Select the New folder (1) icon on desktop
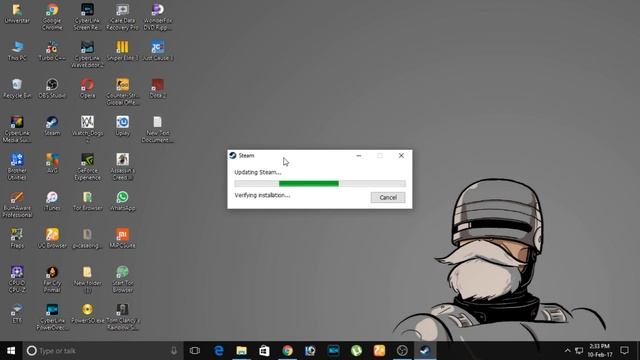This screenshot has height=360, width=640. (87, 279)
